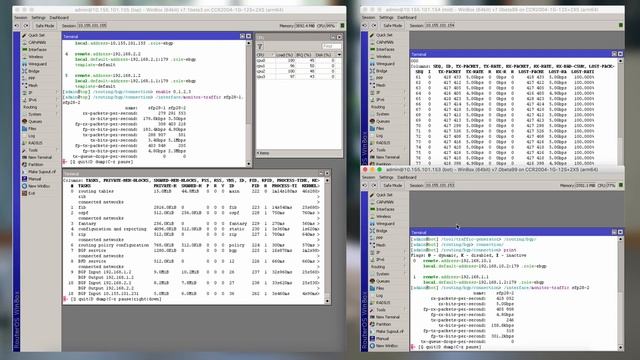The height and width of the screenshot is (360, 640).
Task: Click the Load (%) column header in CPU panel
Action: click(285, 55)
